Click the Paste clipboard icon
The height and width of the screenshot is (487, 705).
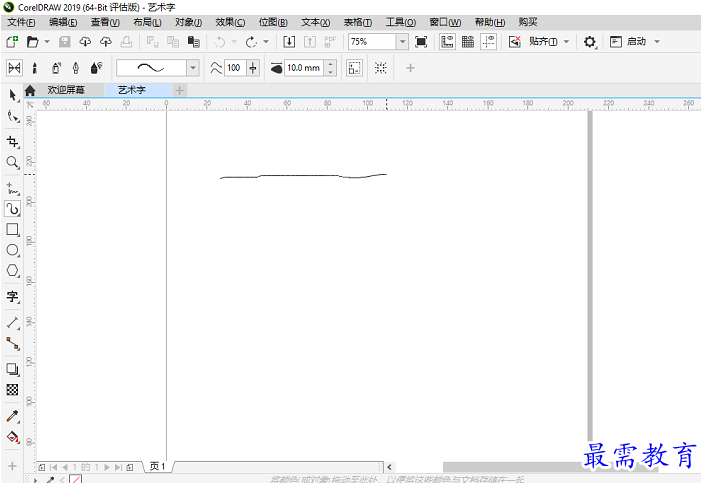click(x=194, y=42)
